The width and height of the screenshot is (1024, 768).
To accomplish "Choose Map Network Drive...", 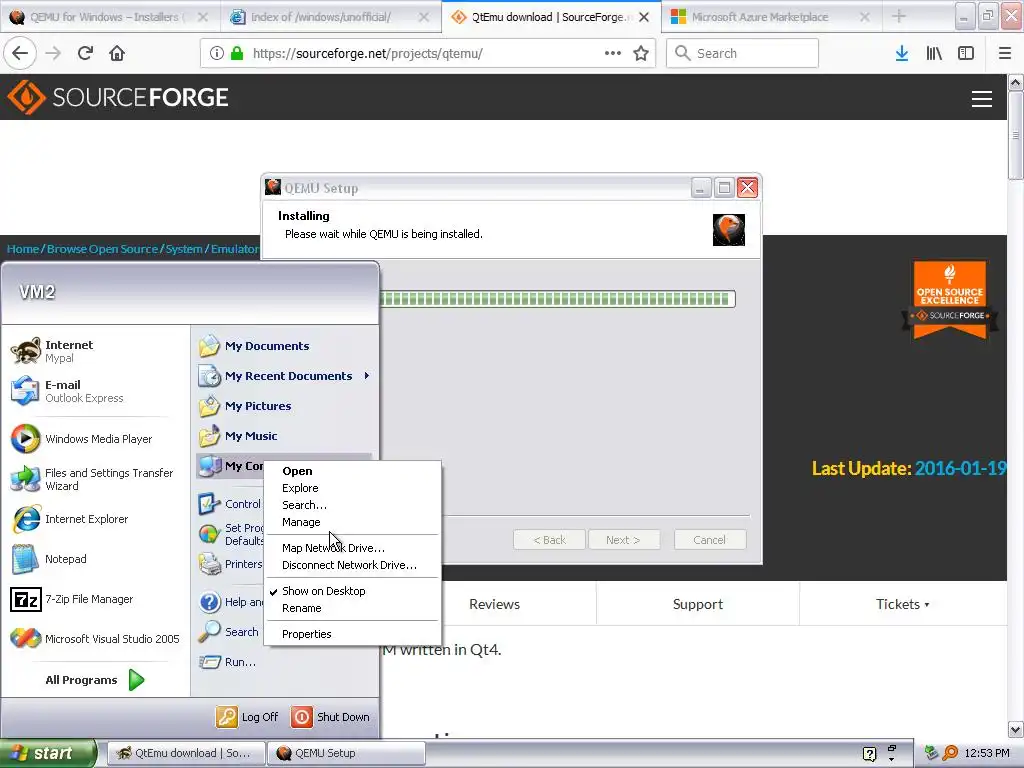I will point(353,548).
